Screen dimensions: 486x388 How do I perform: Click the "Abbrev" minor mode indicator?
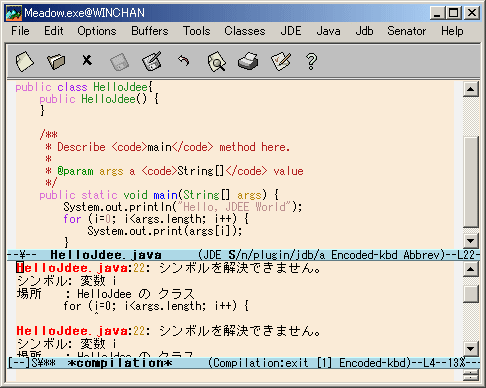(421, 255)
